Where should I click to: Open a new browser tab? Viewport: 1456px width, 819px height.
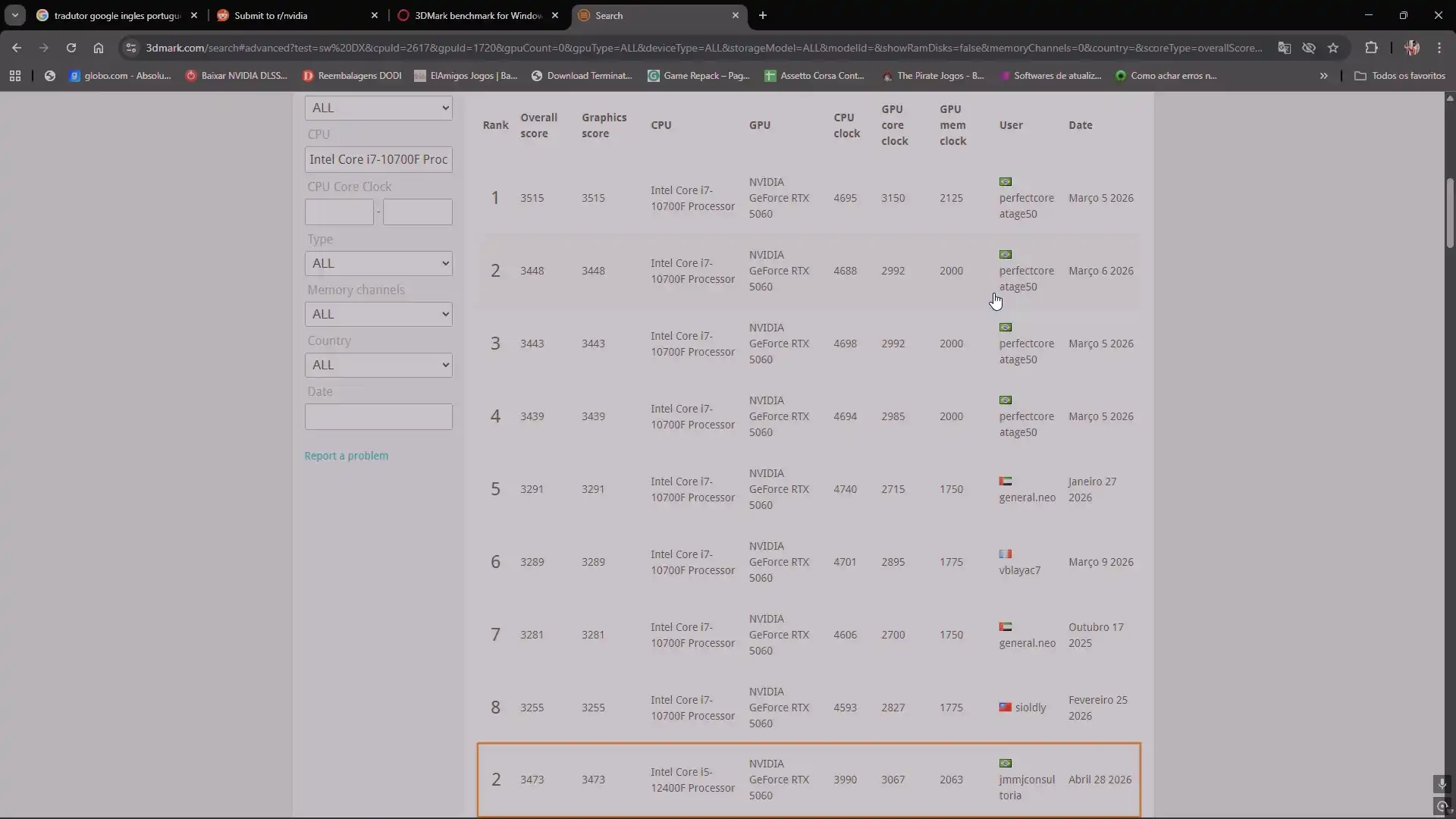763,15
